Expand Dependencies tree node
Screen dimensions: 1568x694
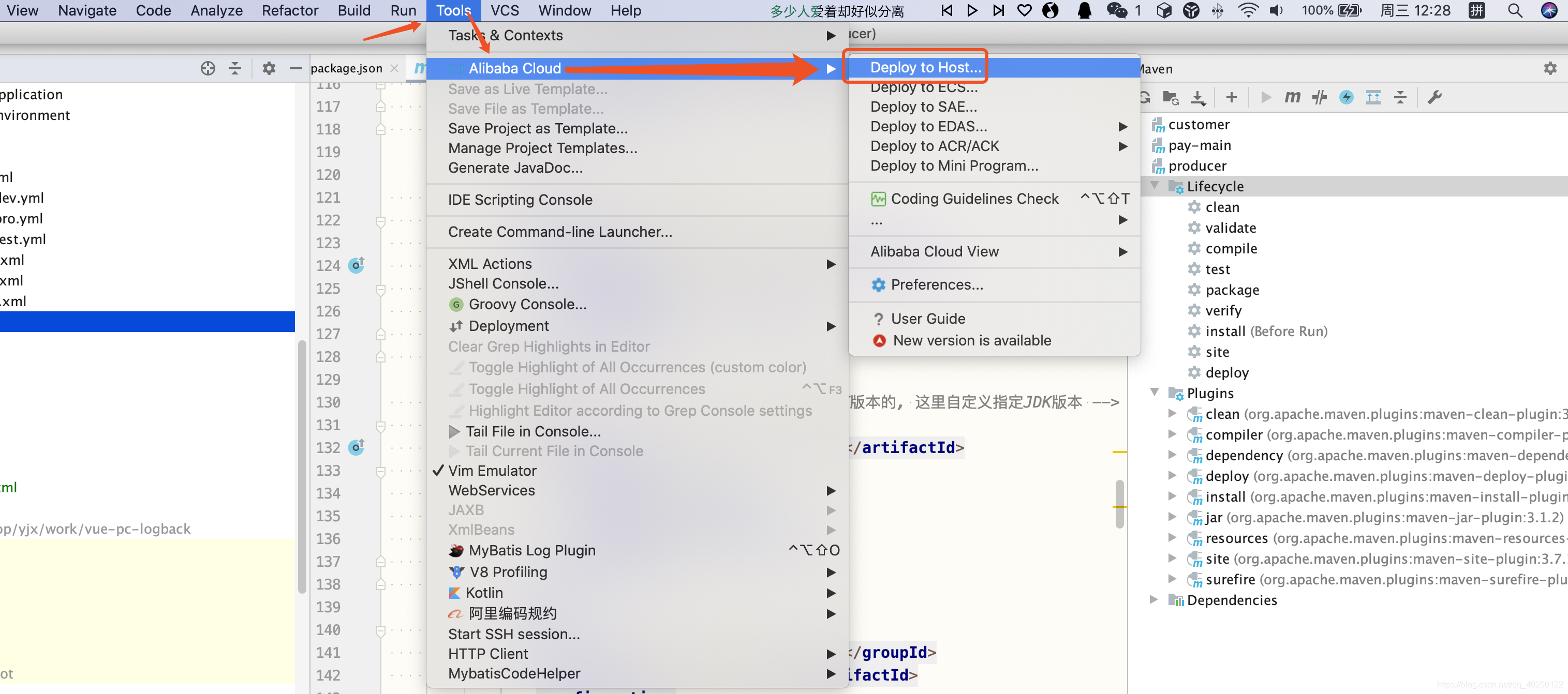(1154, 600)
